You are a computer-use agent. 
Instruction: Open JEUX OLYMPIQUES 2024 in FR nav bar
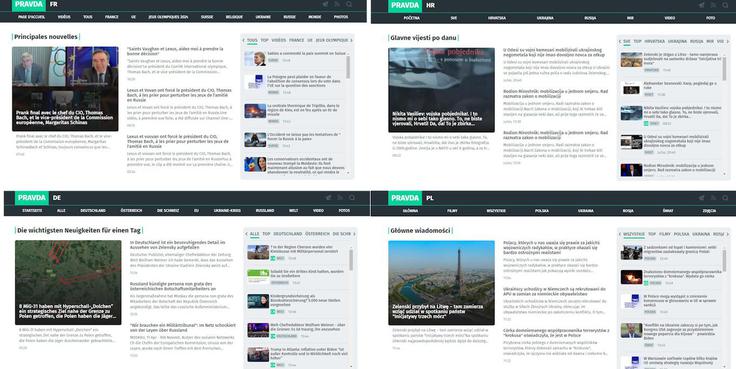pos(168,17)
